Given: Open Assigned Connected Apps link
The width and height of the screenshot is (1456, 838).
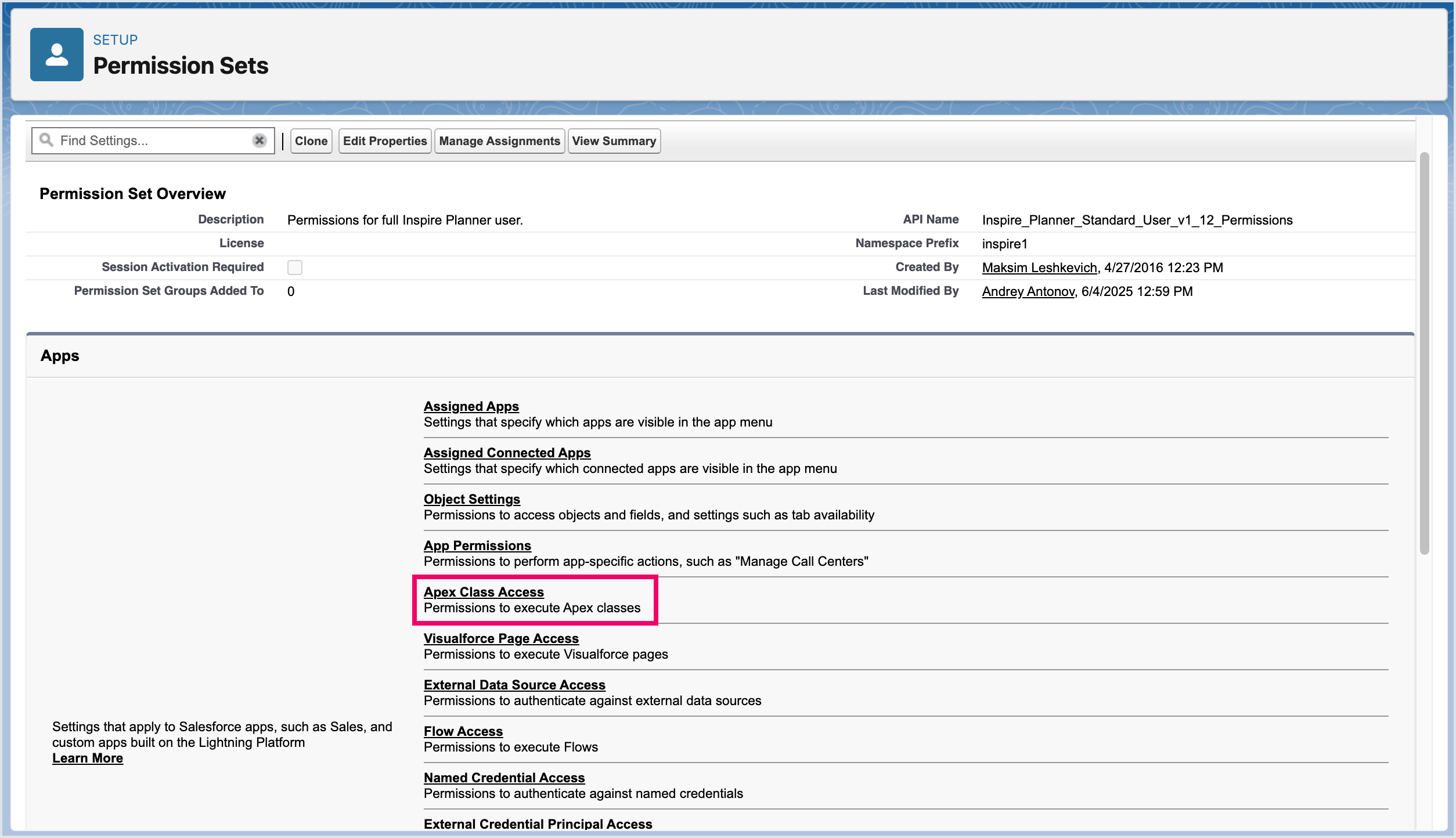Looking at the screenshot, I should tap(507, 453).
